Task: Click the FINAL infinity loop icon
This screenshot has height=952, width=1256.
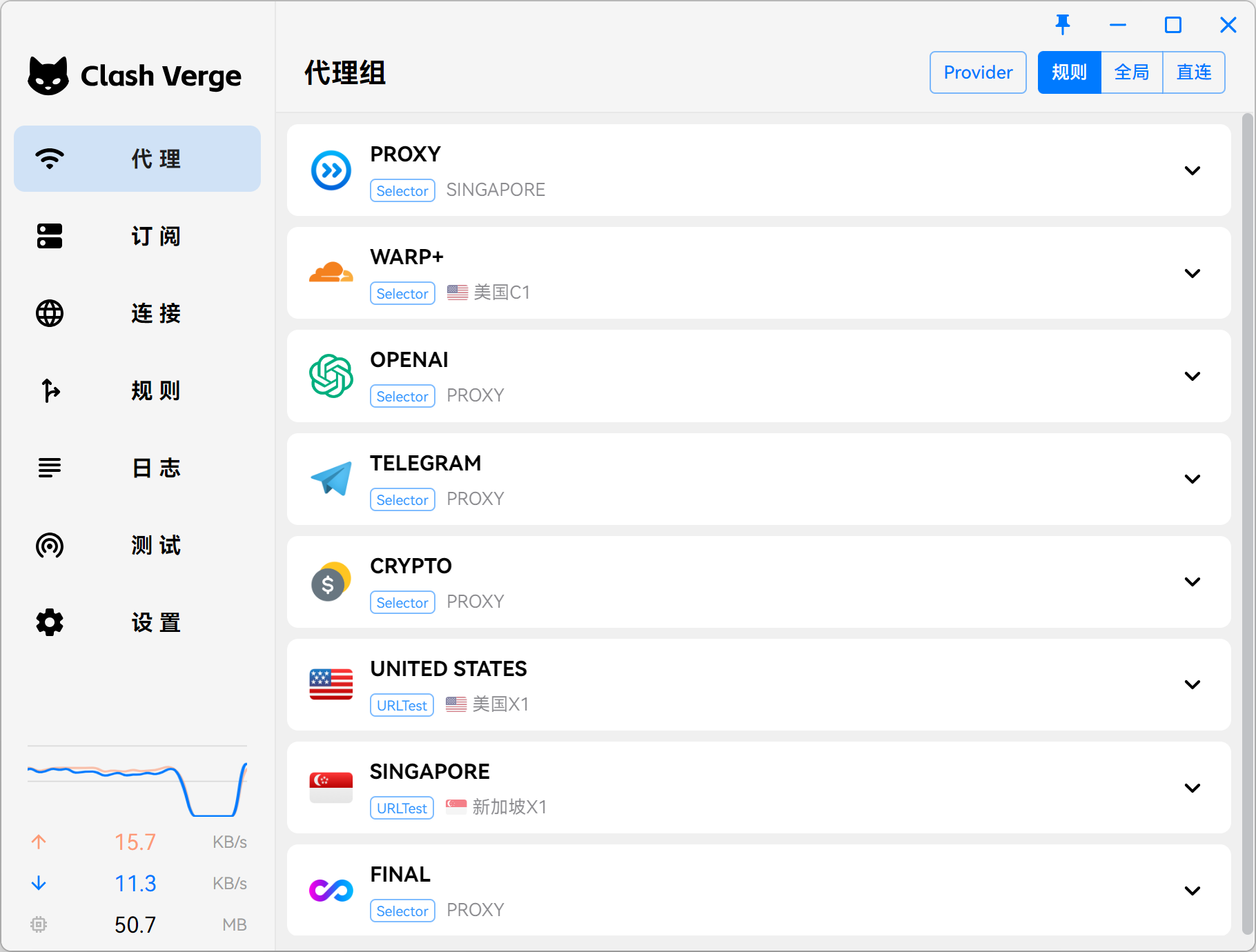Action: pos(331,891)
